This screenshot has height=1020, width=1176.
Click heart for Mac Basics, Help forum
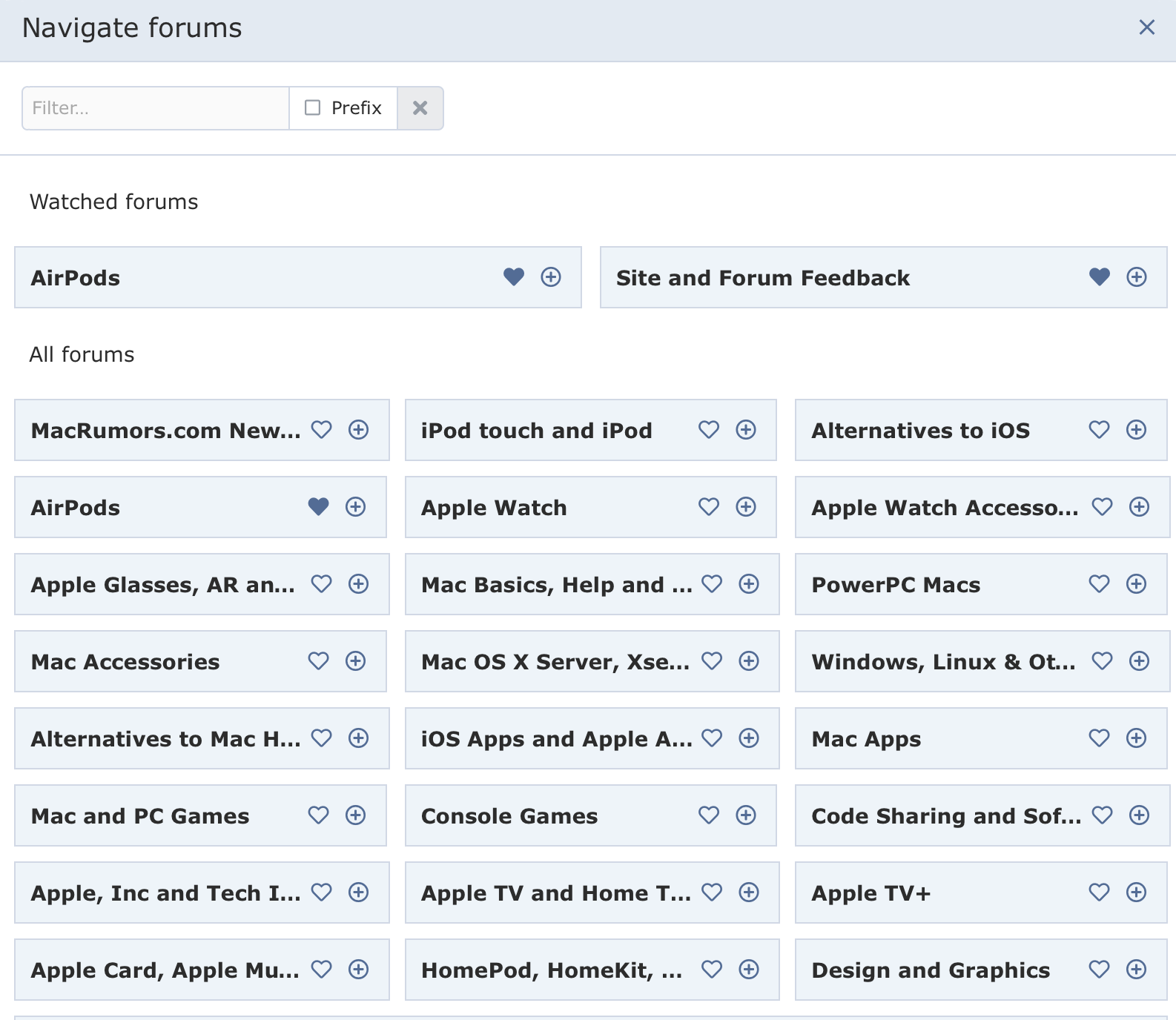tap(712, 584)
